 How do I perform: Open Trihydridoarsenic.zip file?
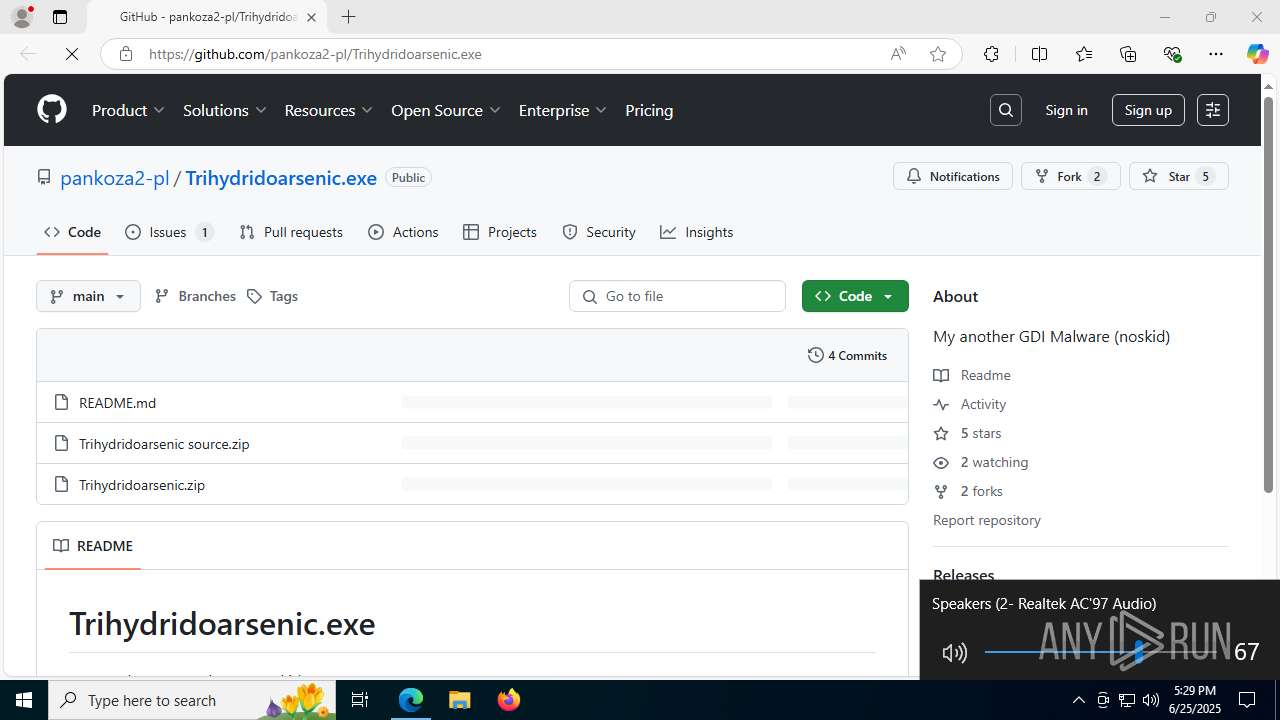coord(142,484)
